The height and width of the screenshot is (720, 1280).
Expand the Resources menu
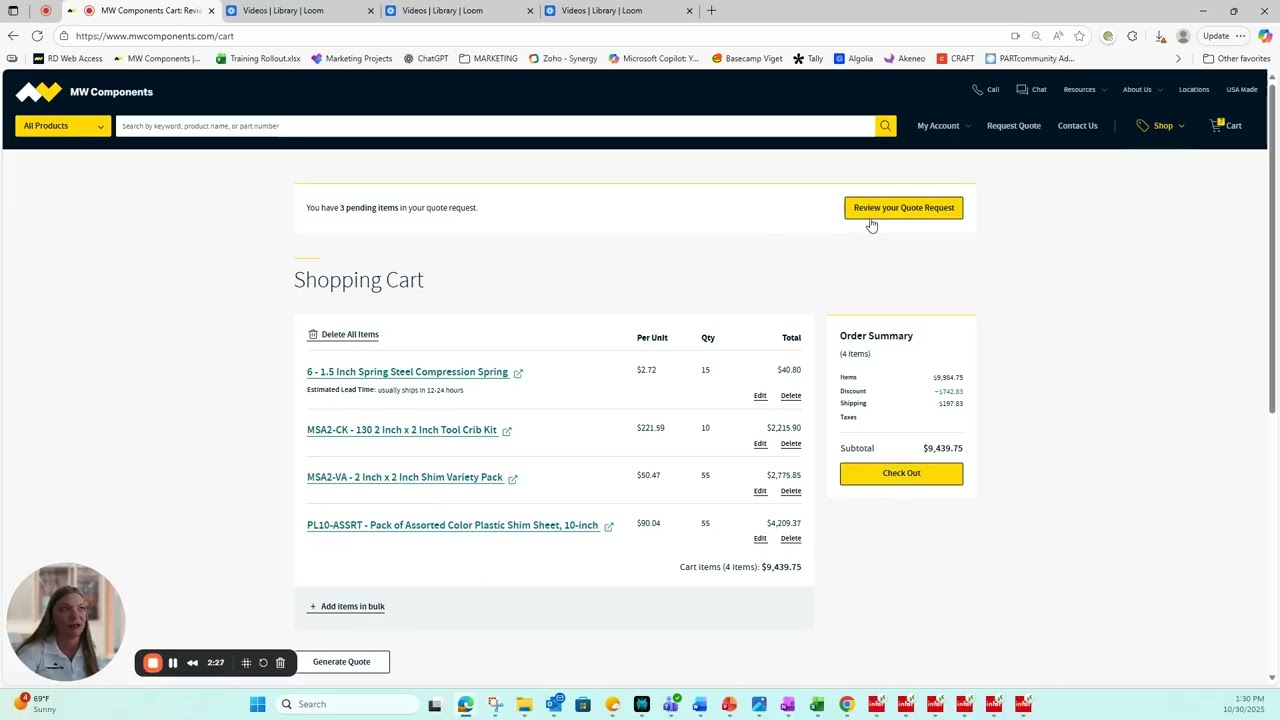pyautogui.click(x=1084, y=90)
